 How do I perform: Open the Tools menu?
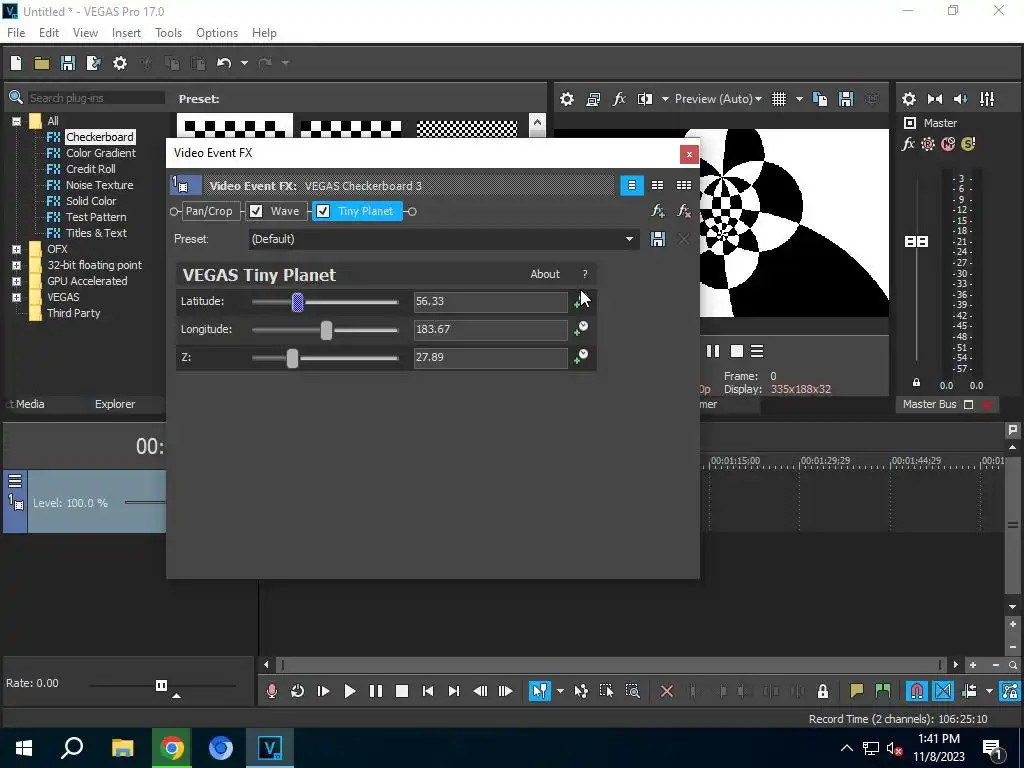coord(168,33)
